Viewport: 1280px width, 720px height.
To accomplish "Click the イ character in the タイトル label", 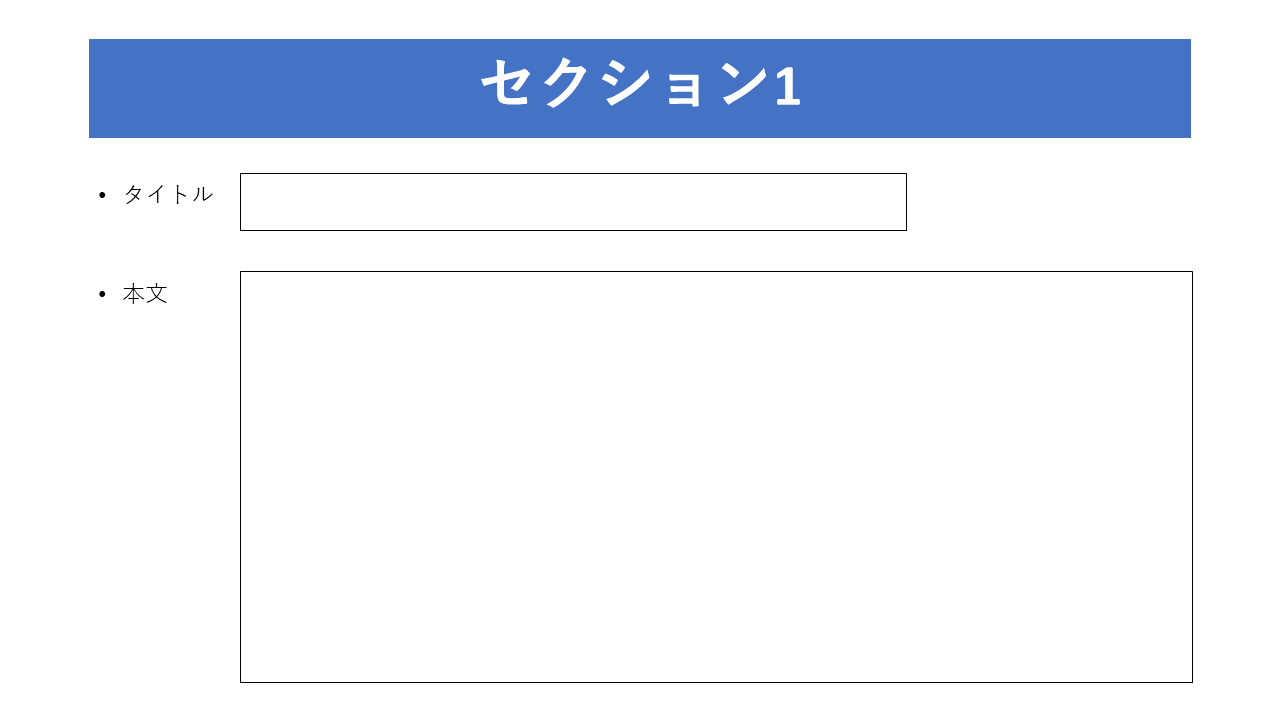I will pyautogui.click(x=157, y=194).
